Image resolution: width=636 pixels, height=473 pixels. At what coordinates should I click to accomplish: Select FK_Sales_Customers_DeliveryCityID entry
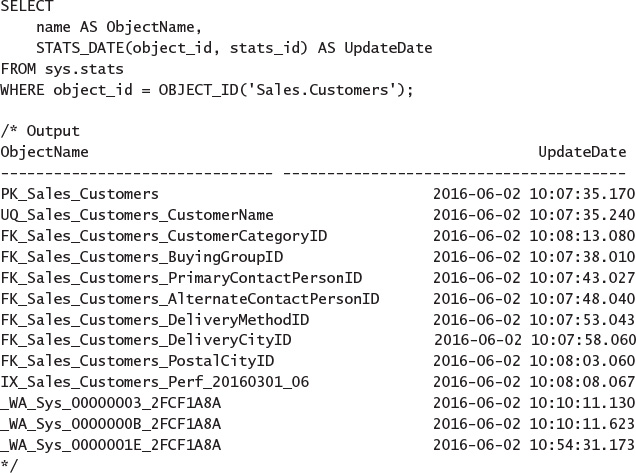(x=146, y=340)
